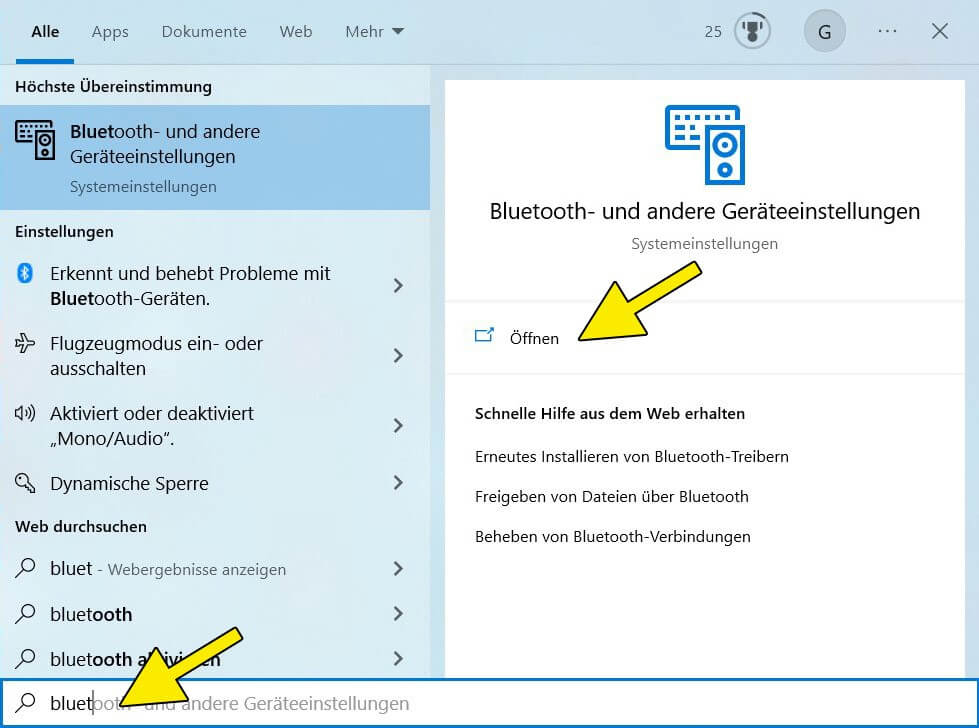
Task: Click the Systemeinstellungen label in preview pane
Action: click(x=704, y=243)
